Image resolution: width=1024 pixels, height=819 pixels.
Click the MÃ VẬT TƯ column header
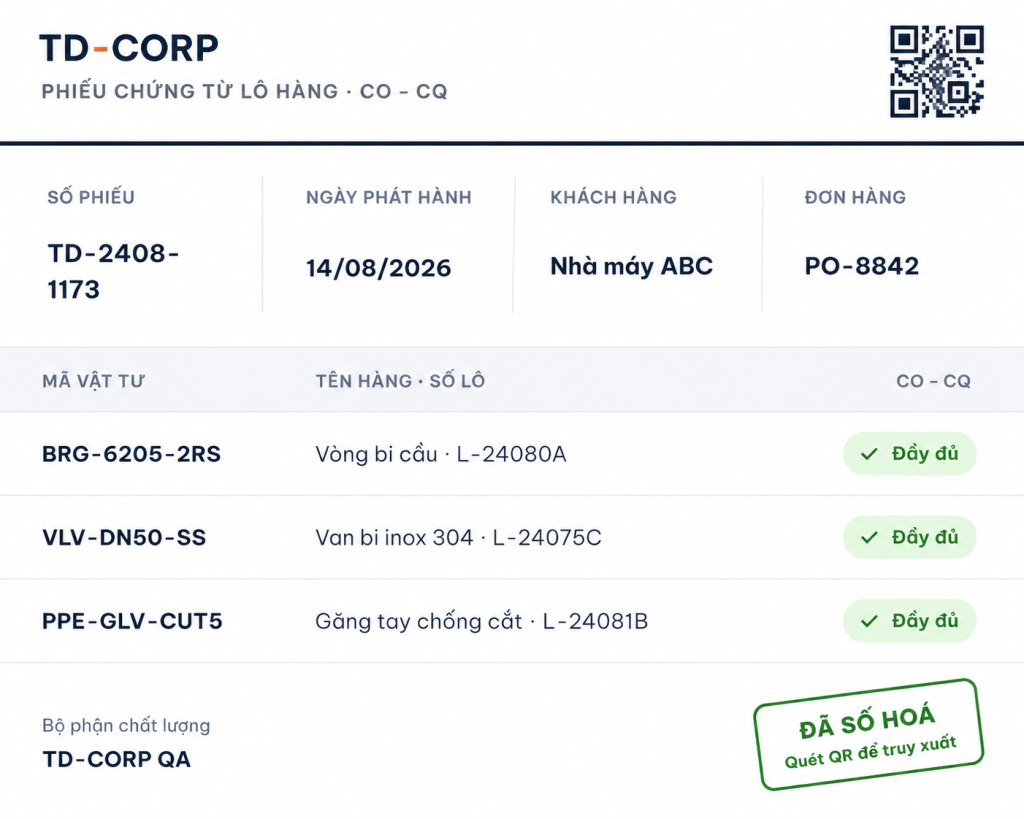(93, 381)
